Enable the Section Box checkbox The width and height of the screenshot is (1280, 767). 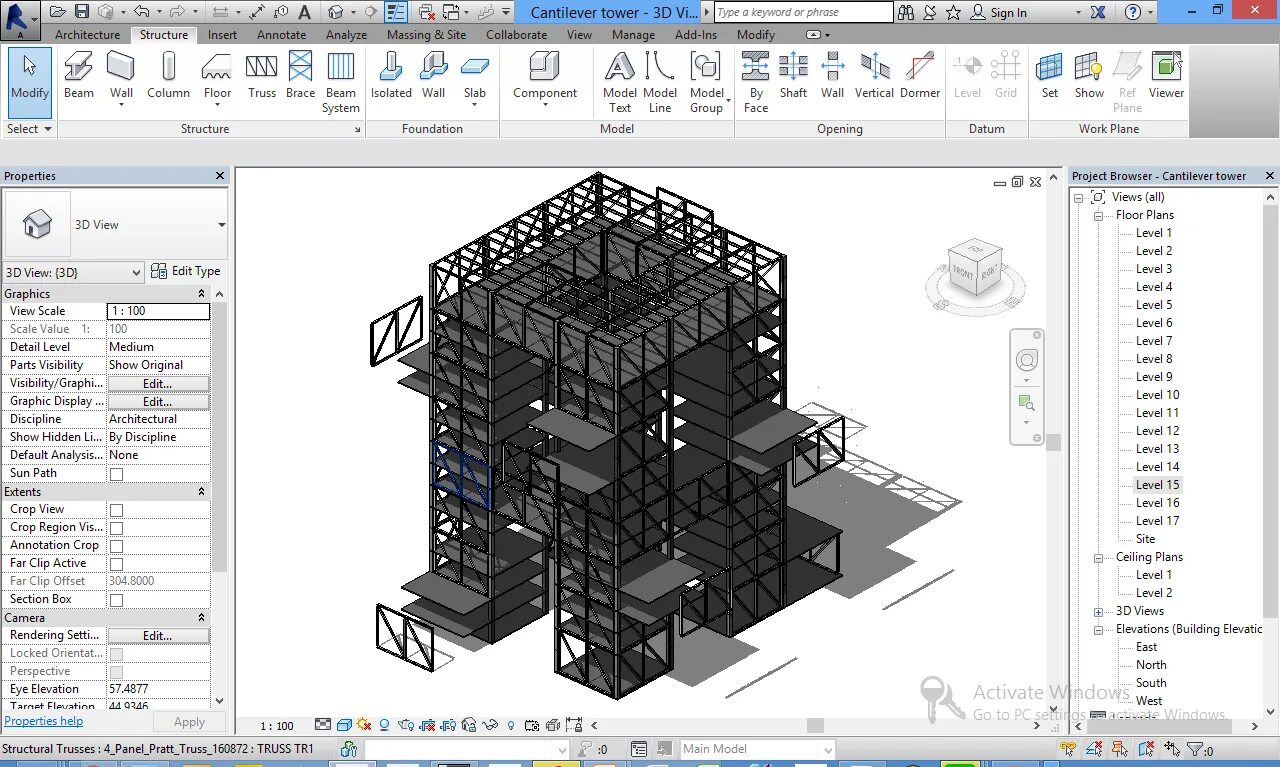[117, 599]
